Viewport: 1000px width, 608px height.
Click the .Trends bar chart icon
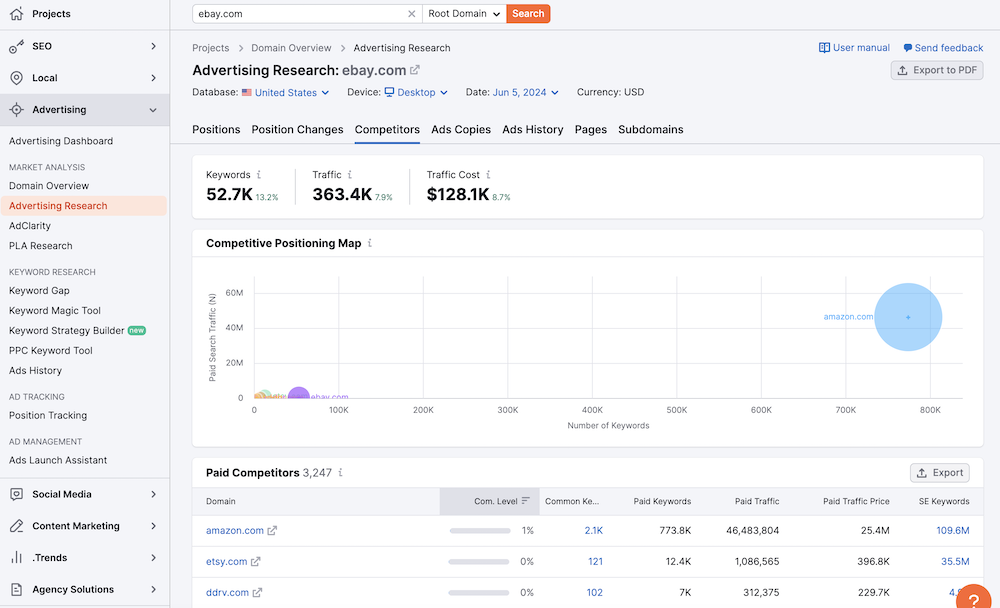point(17,558)
